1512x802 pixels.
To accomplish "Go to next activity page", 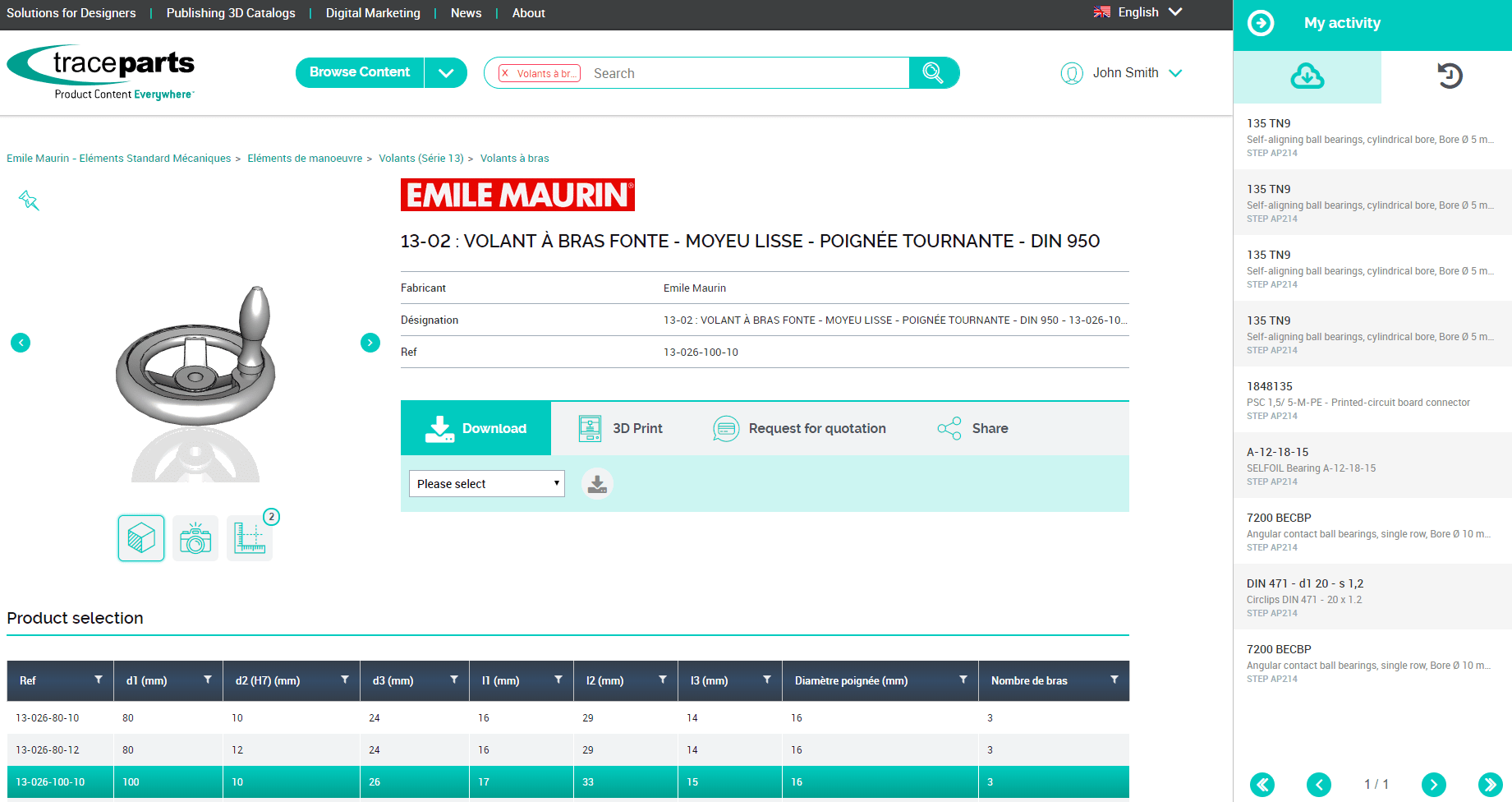I will [x=1434, y=785].
